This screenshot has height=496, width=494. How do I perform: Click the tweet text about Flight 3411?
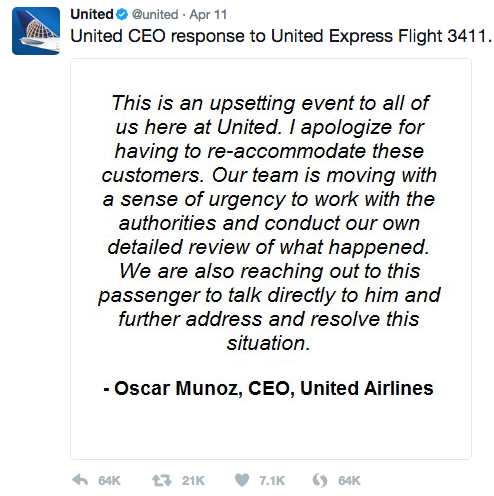(281, 36)
